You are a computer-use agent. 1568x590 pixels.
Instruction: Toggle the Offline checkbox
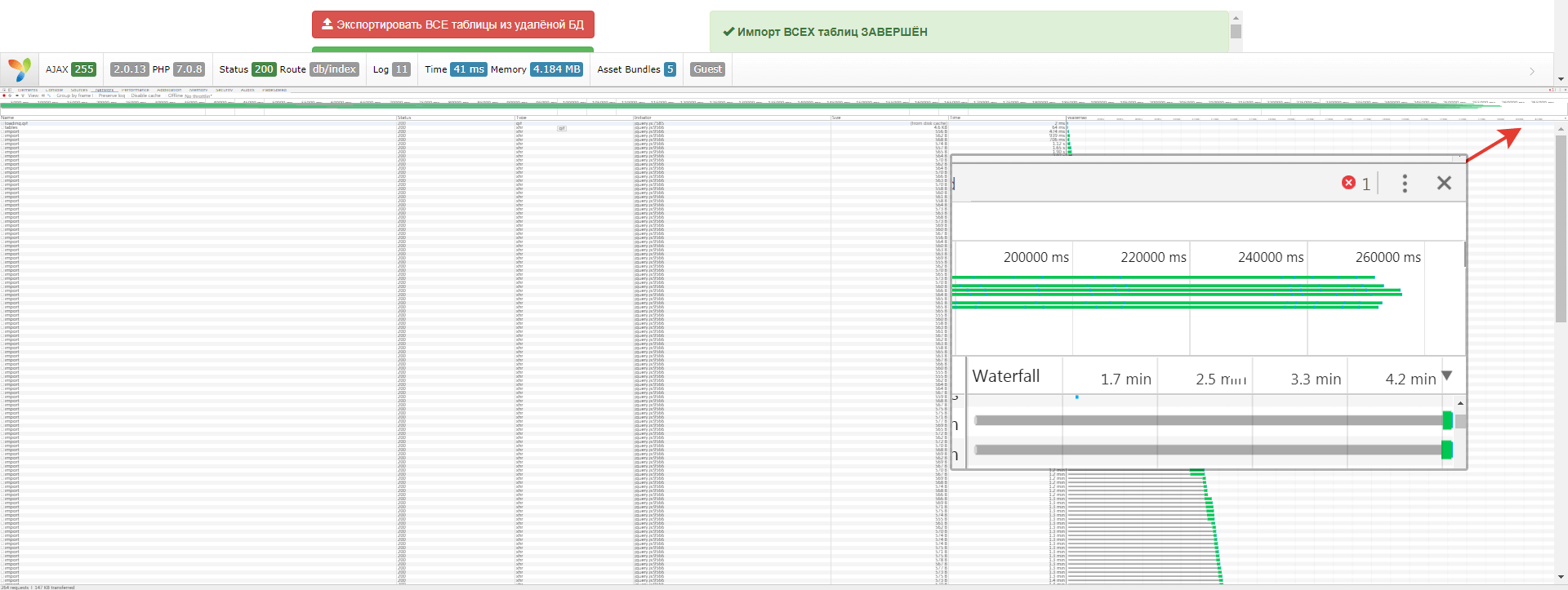click(166, 95)
